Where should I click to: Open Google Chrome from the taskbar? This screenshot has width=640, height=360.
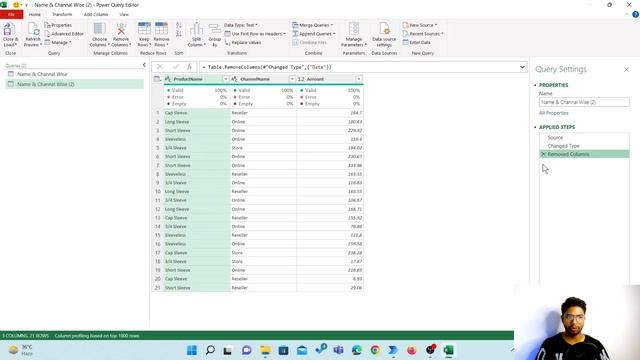click(375, 350)
